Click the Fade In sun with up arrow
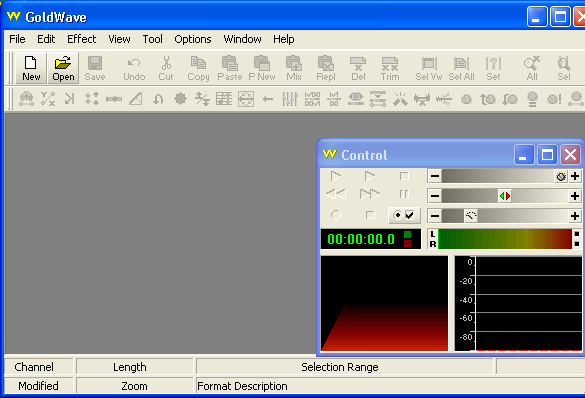Image resolution: width=585 pixels, height=398 pixels. 488,99
